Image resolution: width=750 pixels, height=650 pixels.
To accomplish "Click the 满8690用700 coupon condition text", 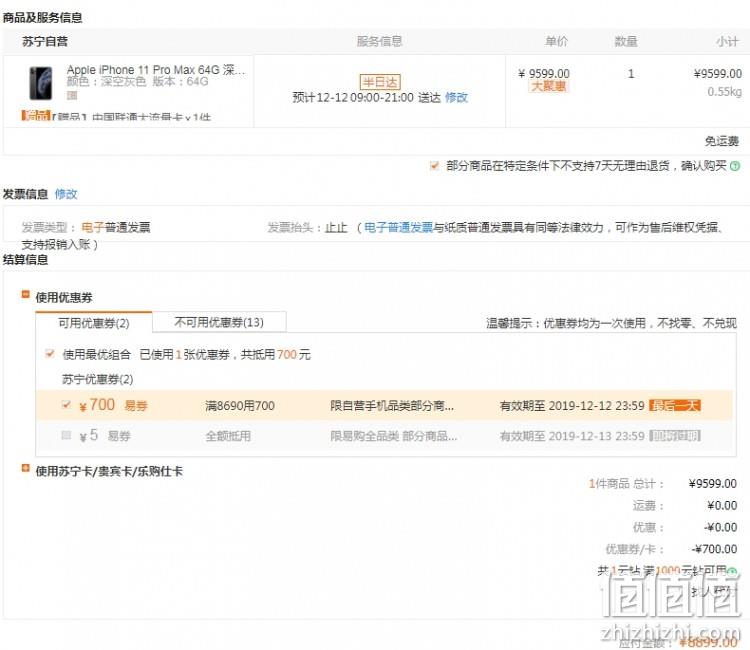I will [240, 406].
